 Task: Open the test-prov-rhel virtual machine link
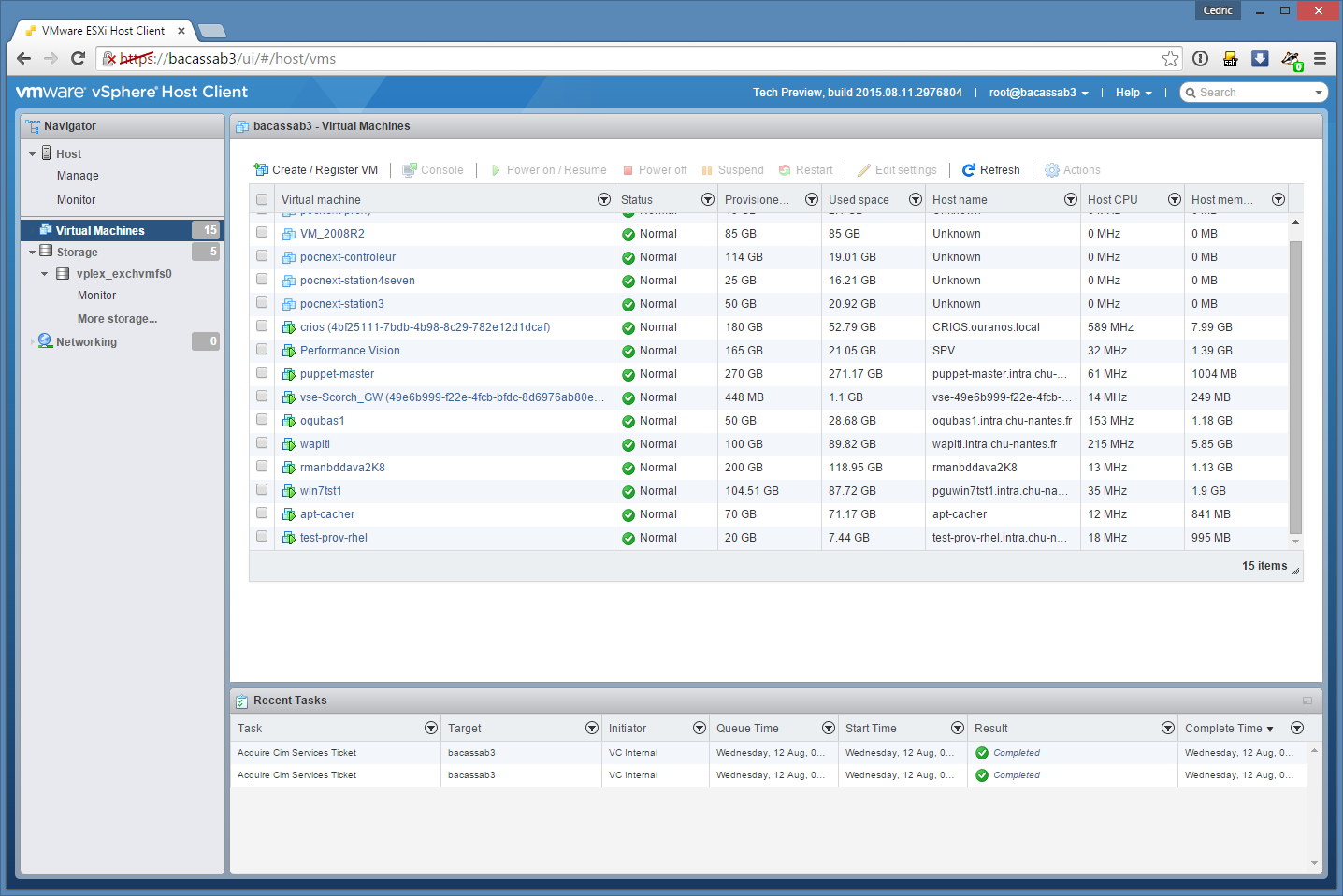pos(333,538)
